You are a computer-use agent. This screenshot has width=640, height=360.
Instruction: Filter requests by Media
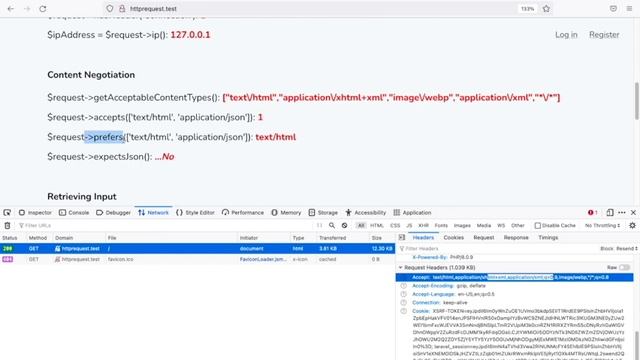pos(484,225)
